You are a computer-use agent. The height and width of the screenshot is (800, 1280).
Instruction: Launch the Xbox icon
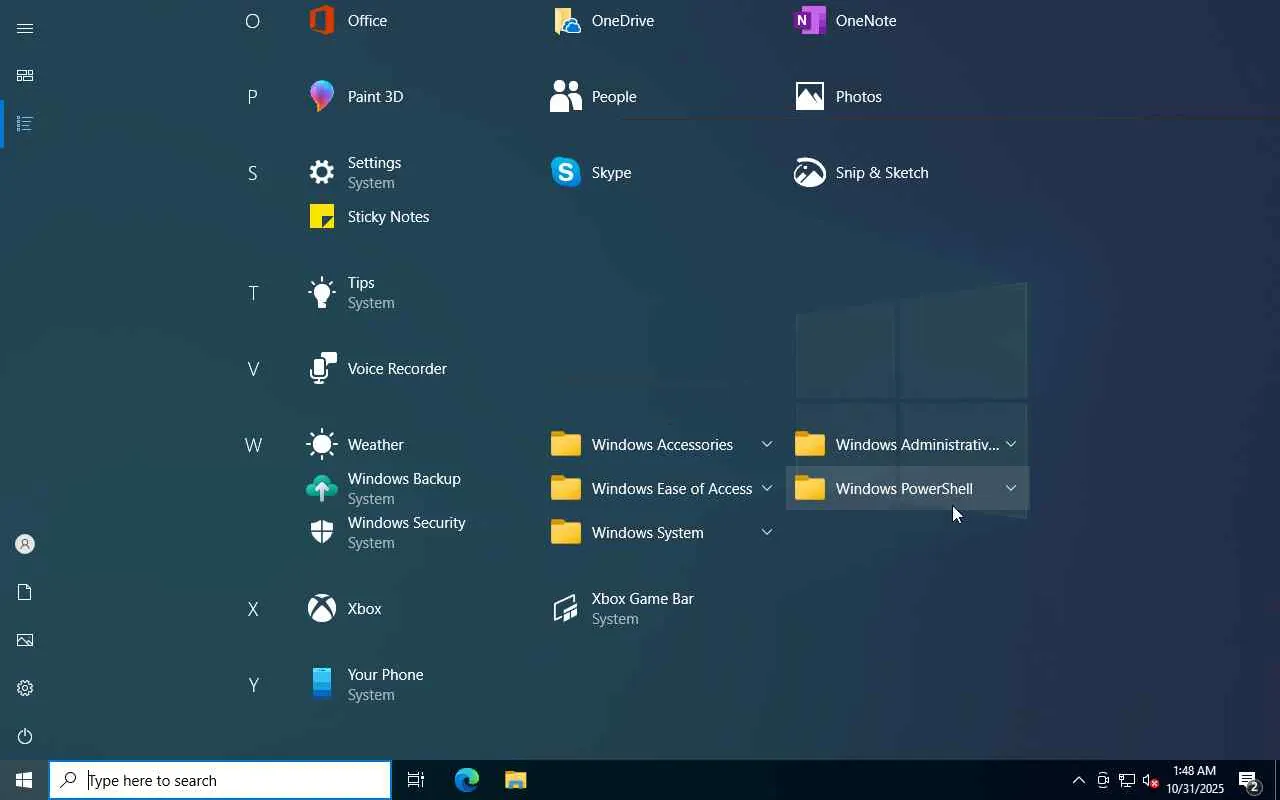click(x=322, y=608)
